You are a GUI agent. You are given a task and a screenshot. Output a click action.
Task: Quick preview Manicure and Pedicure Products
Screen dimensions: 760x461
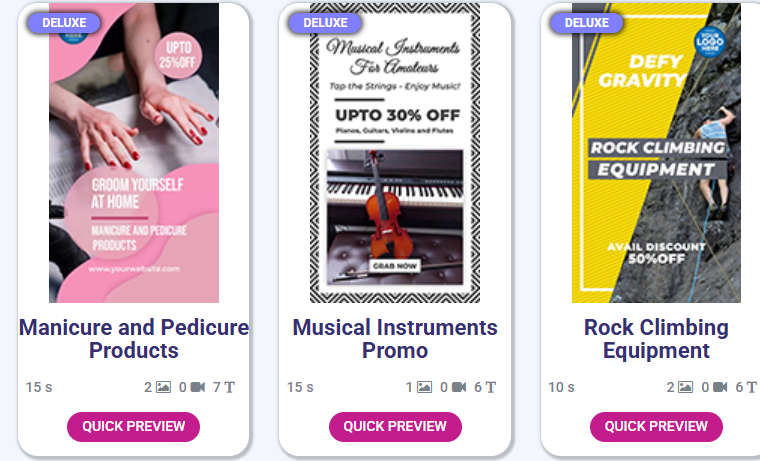pyautogui.click(x=133, y=427)
